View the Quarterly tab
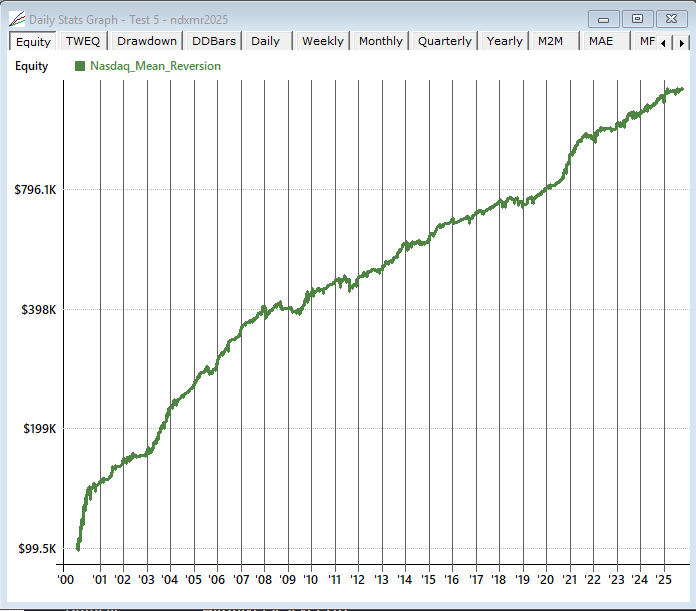Viewport: 696px width, 611px height. (x=445, y=41)
